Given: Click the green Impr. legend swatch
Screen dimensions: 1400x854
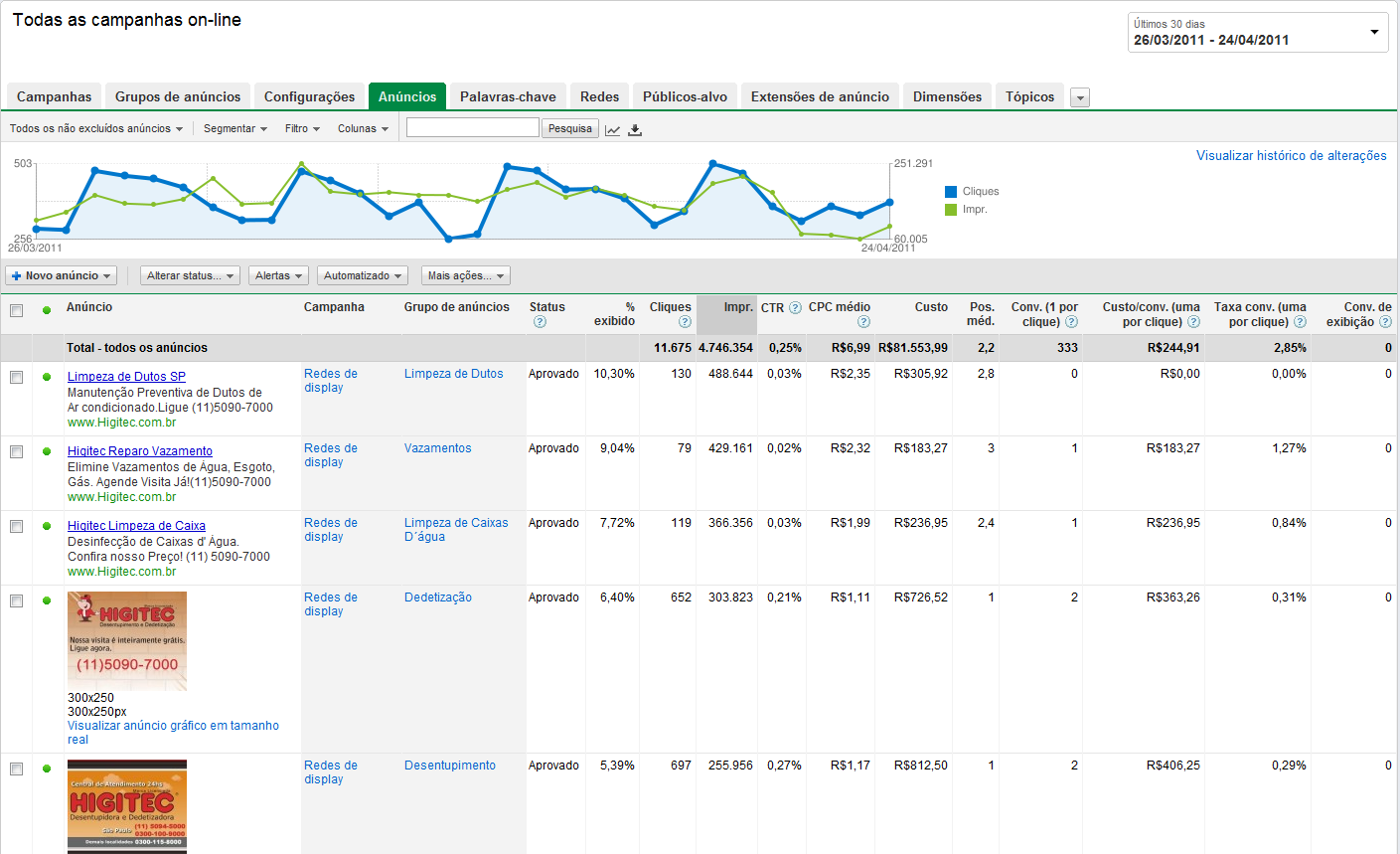Looking at the screenshot, I should tap(950, 210).
